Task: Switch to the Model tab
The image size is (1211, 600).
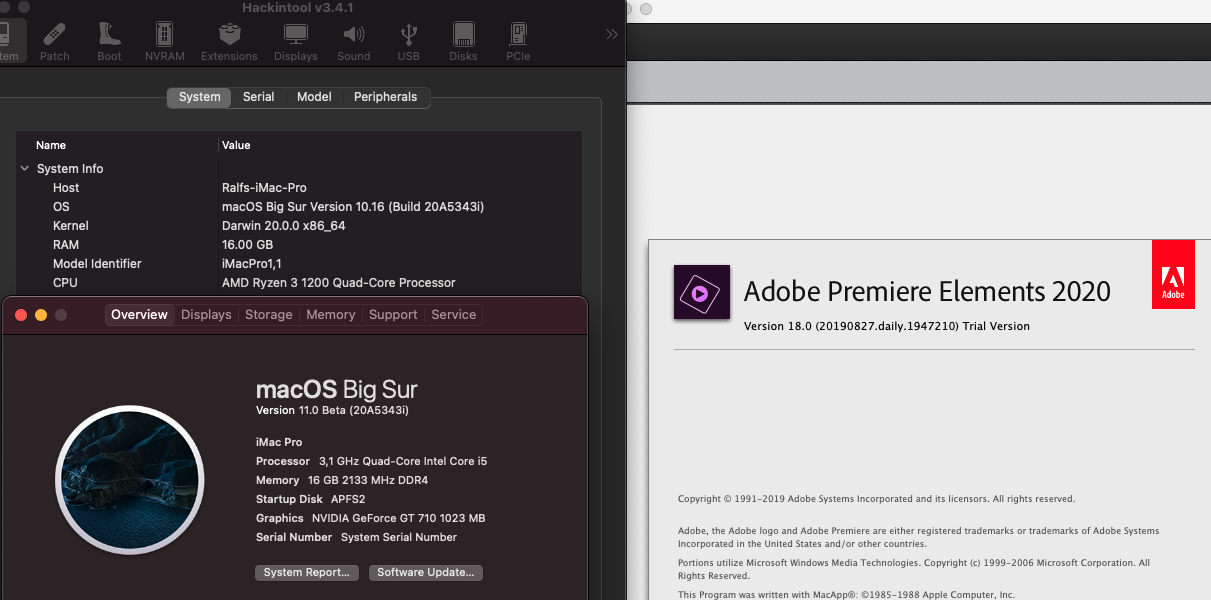Action: 314,97
